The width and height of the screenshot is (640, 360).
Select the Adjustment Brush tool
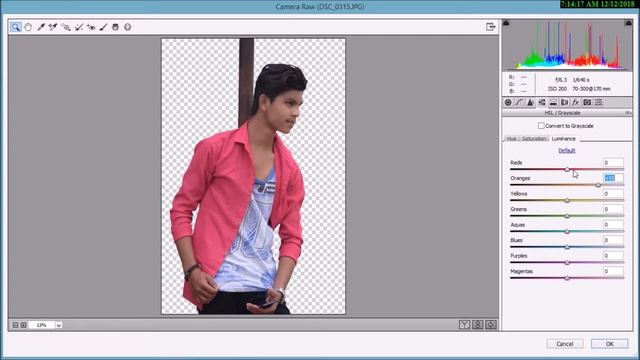click(x=103, y=27)
